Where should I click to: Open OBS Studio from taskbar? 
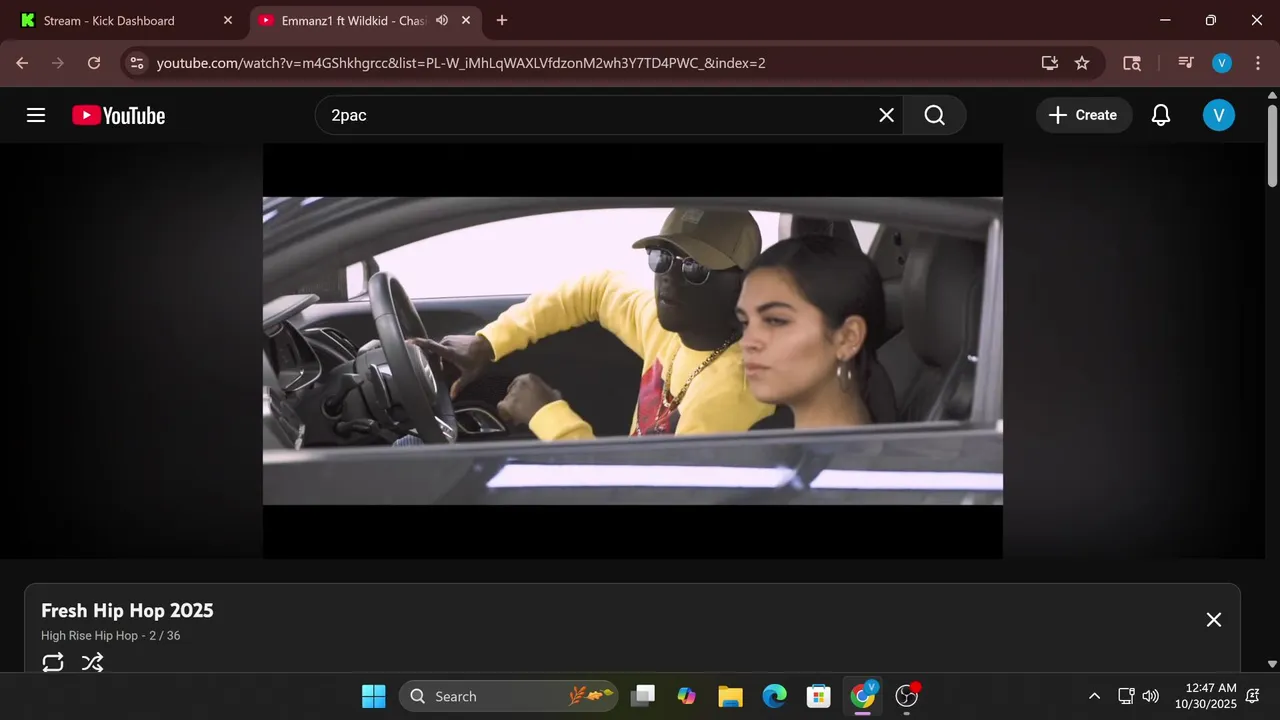point(907,696)
